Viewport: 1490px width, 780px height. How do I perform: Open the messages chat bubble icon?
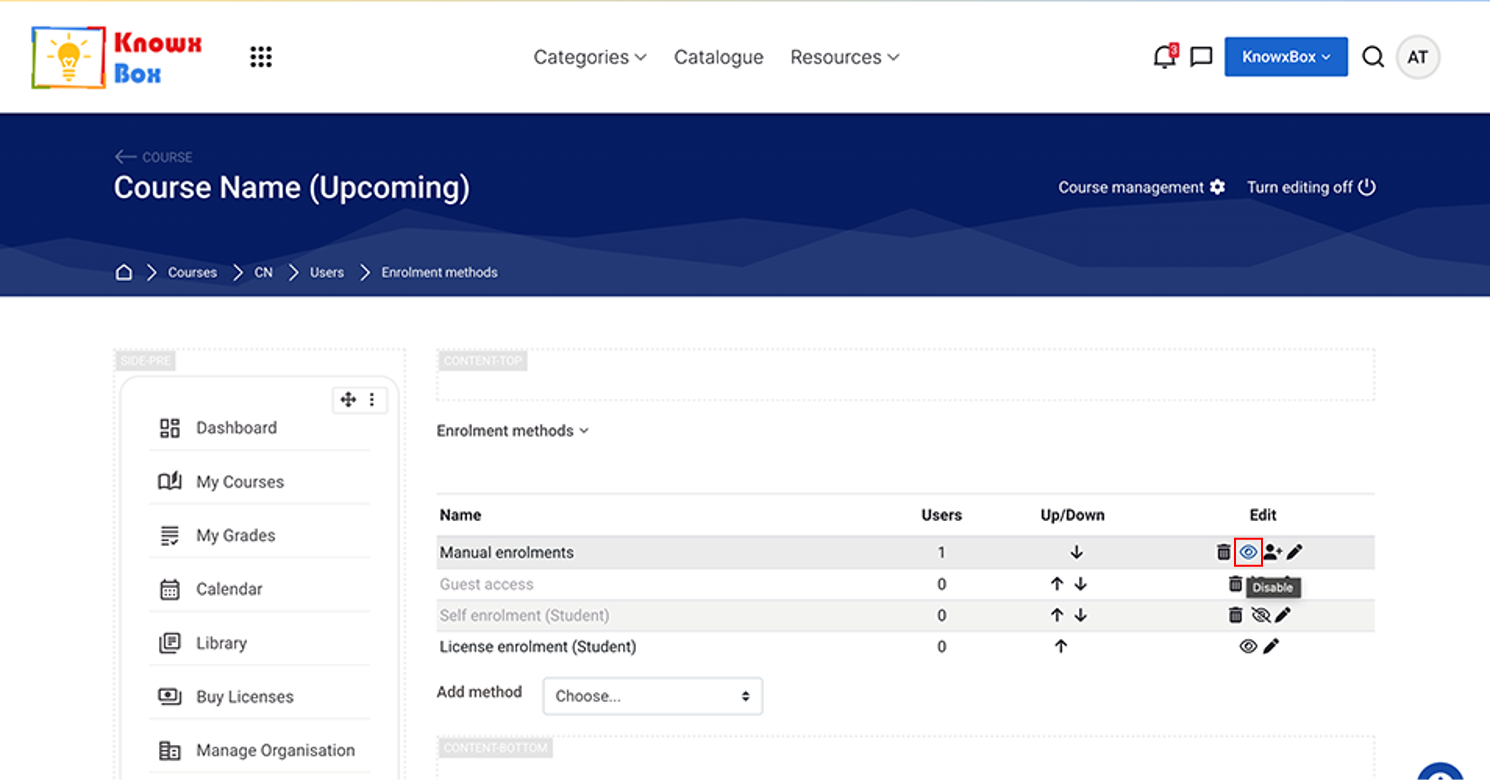point(1201,57)
